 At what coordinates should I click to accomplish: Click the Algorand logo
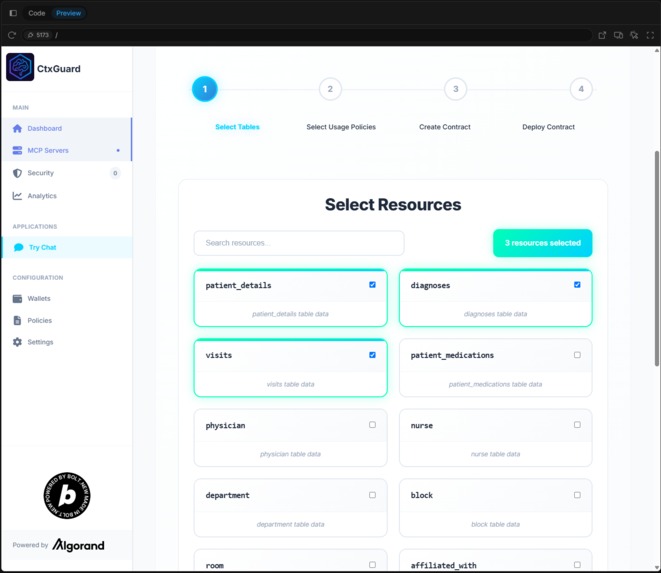[78, 545]
